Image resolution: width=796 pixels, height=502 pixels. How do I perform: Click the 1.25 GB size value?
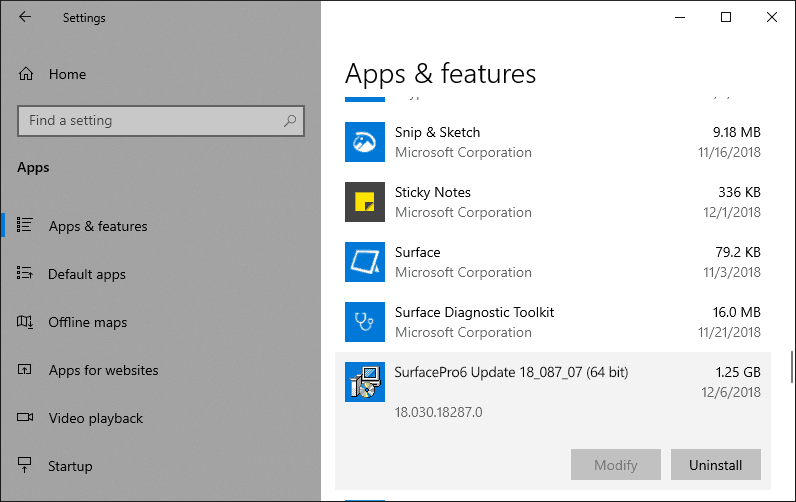tap(738, 372)
